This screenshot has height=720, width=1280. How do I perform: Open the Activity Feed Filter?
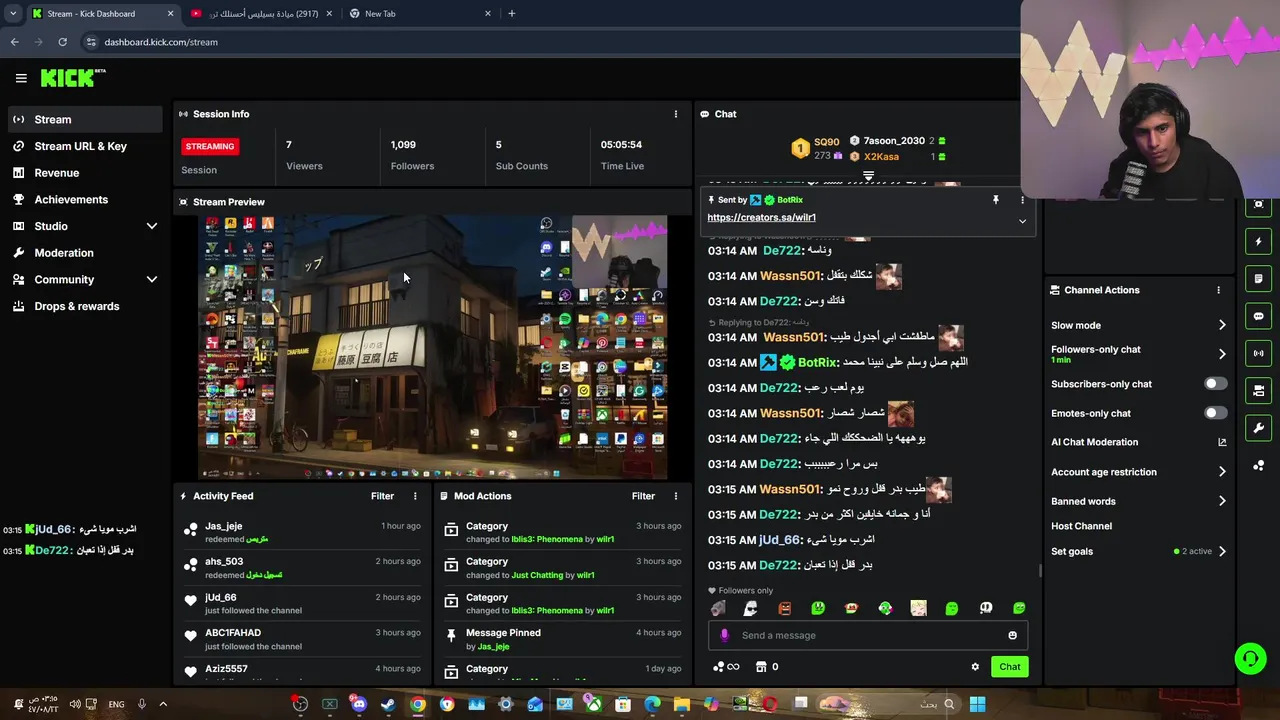pos(382,496)
